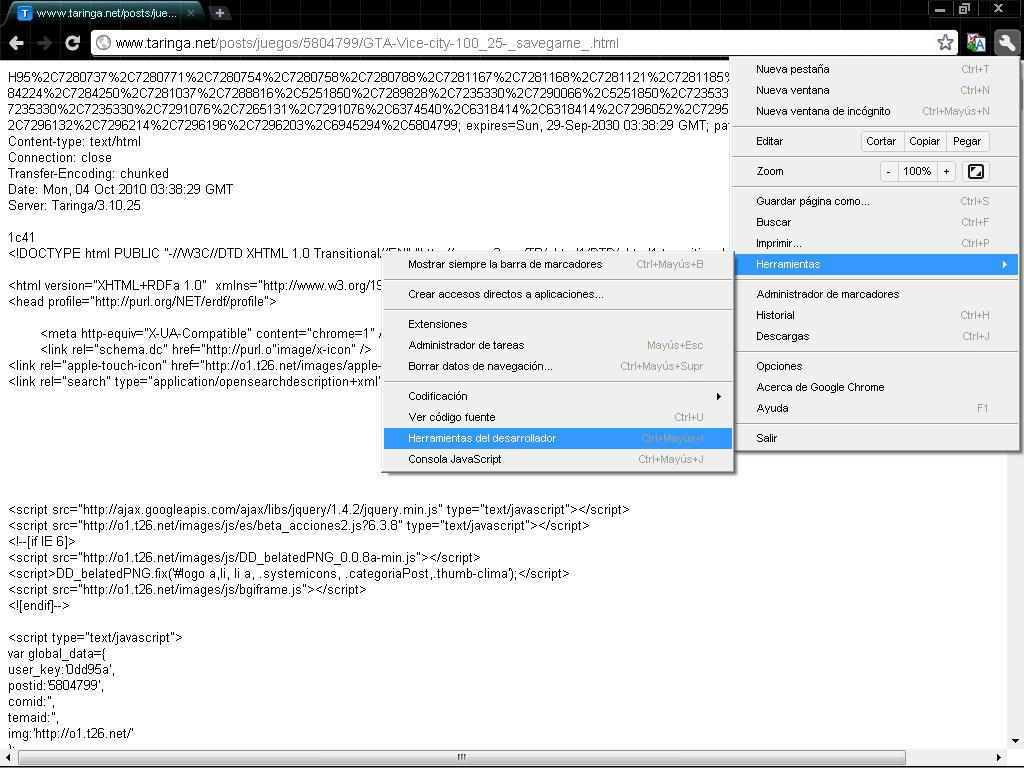Click the 'Server: Taringa/3.10.25' line

coord(74,206)
